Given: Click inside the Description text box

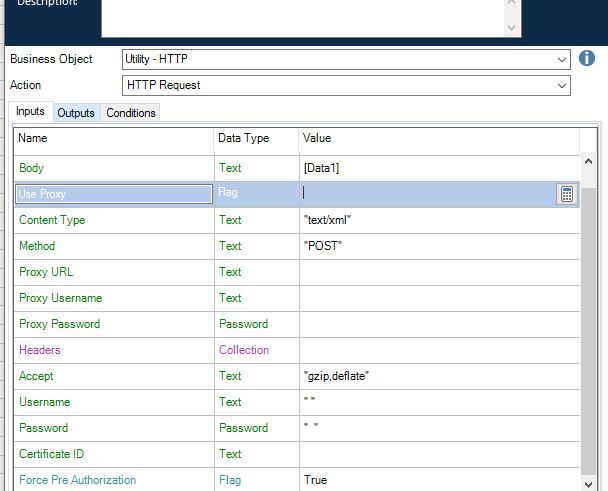Looking at the screenshot, I should [302, 18].
